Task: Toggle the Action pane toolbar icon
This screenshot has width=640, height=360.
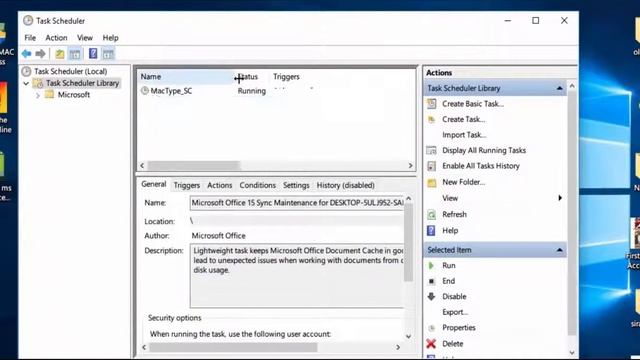Action: pos(108,54)
